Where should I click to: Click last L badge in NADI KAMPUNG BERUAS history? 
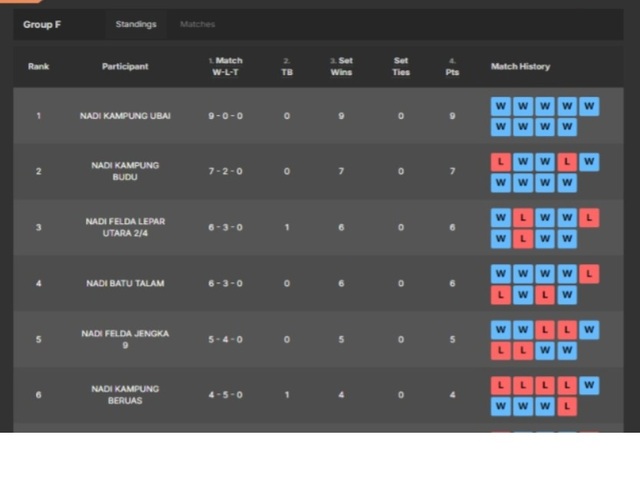(567, 407)
